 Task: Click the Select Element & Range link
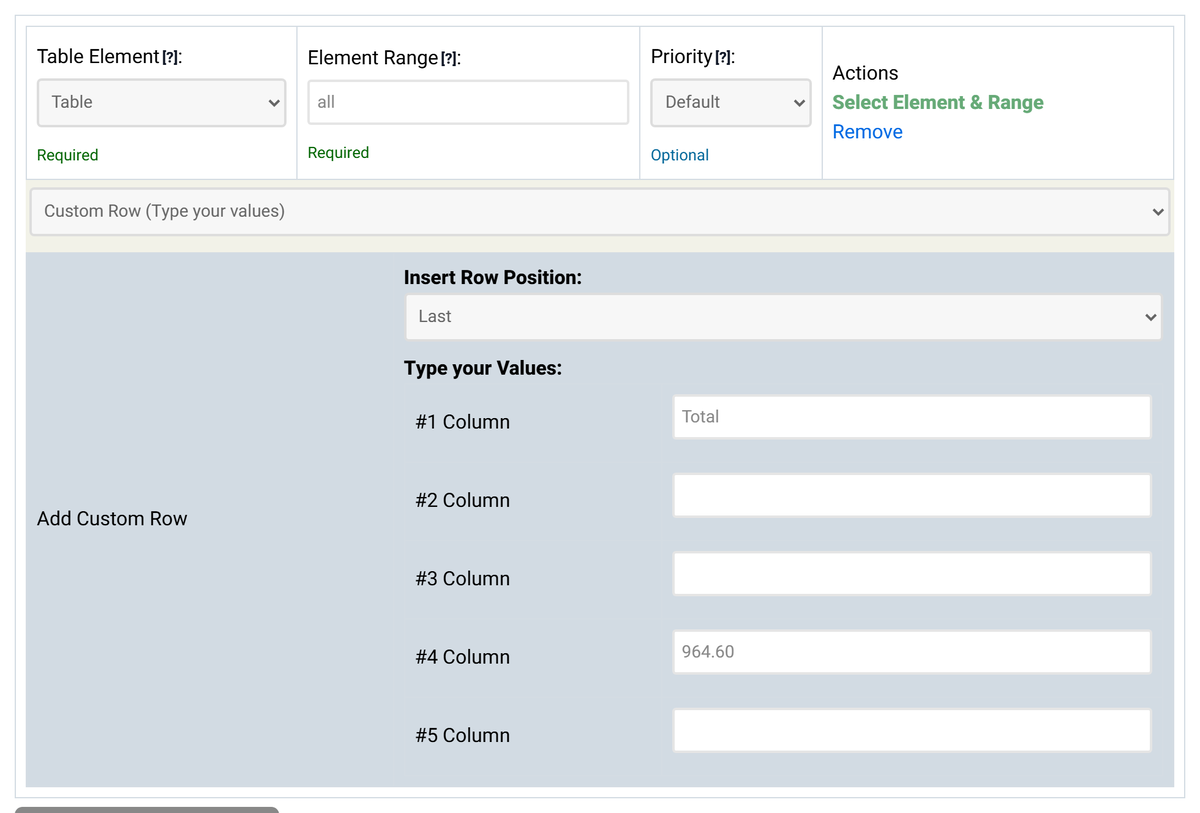coord(938,102)
